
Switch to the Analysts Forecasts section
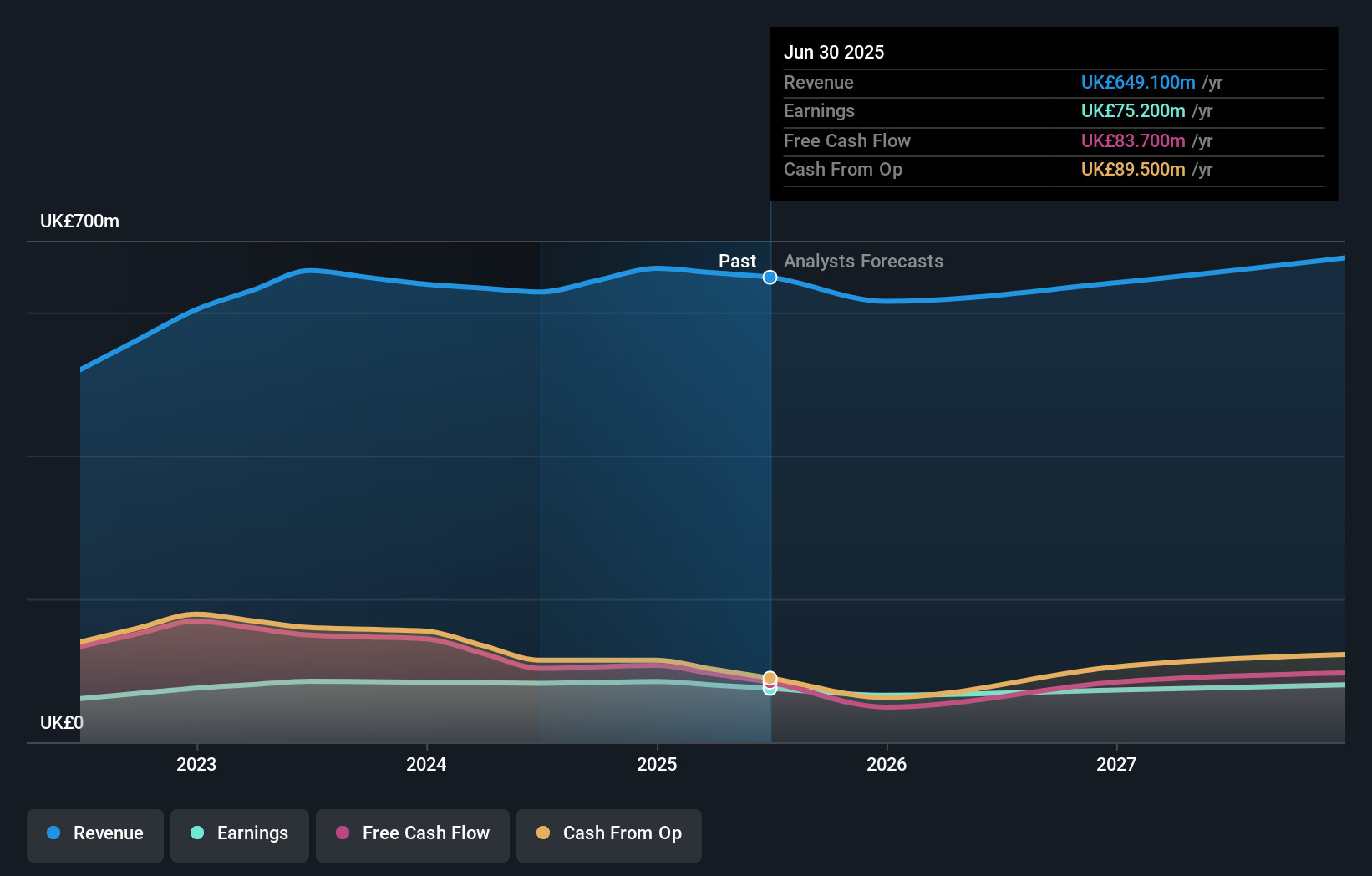[x=863, y=261]
